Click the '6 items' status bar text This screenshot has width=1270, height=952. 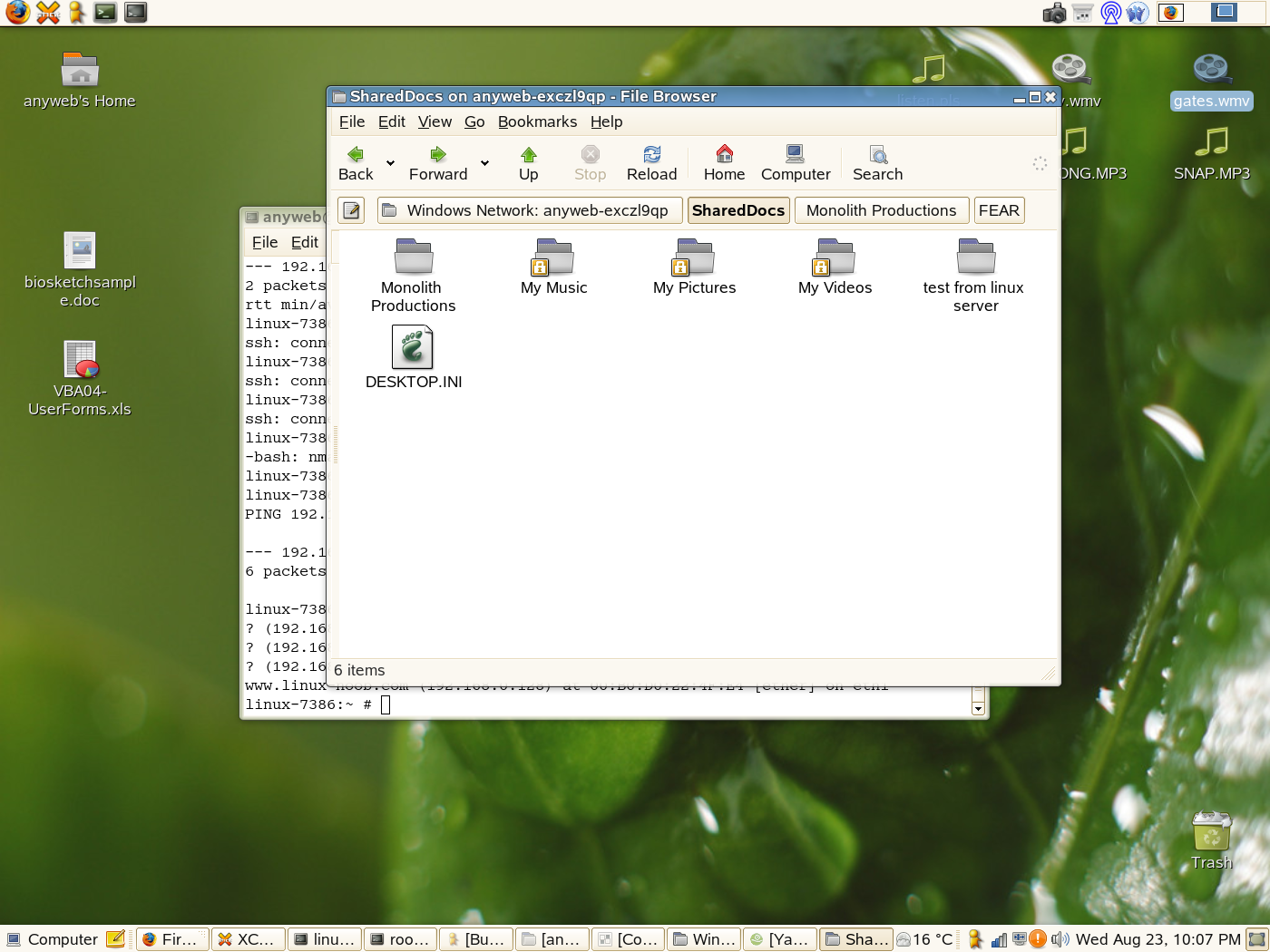pos(359,671)
